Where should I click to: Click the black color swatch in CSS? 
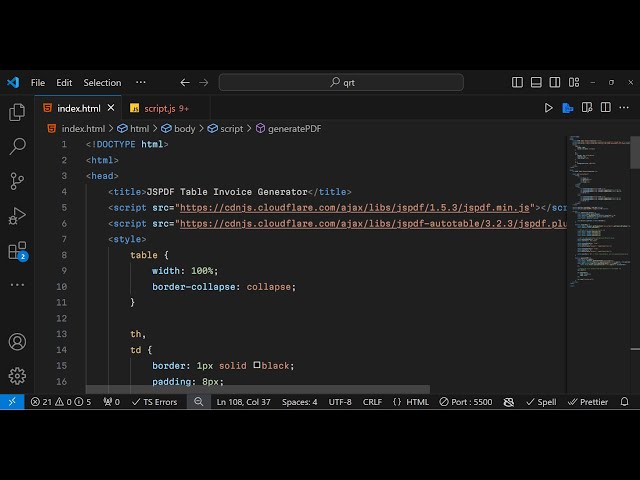[257, 365]
